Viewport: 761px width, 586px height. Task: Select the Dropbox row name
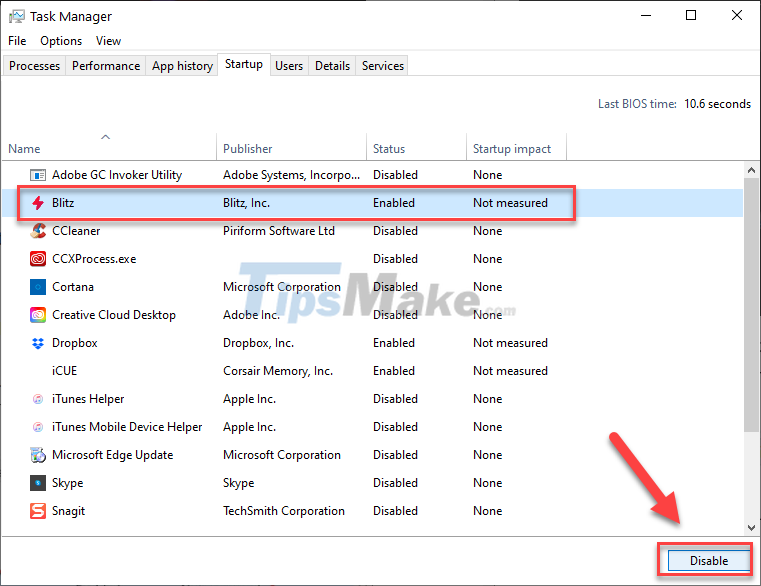[75, 343]
